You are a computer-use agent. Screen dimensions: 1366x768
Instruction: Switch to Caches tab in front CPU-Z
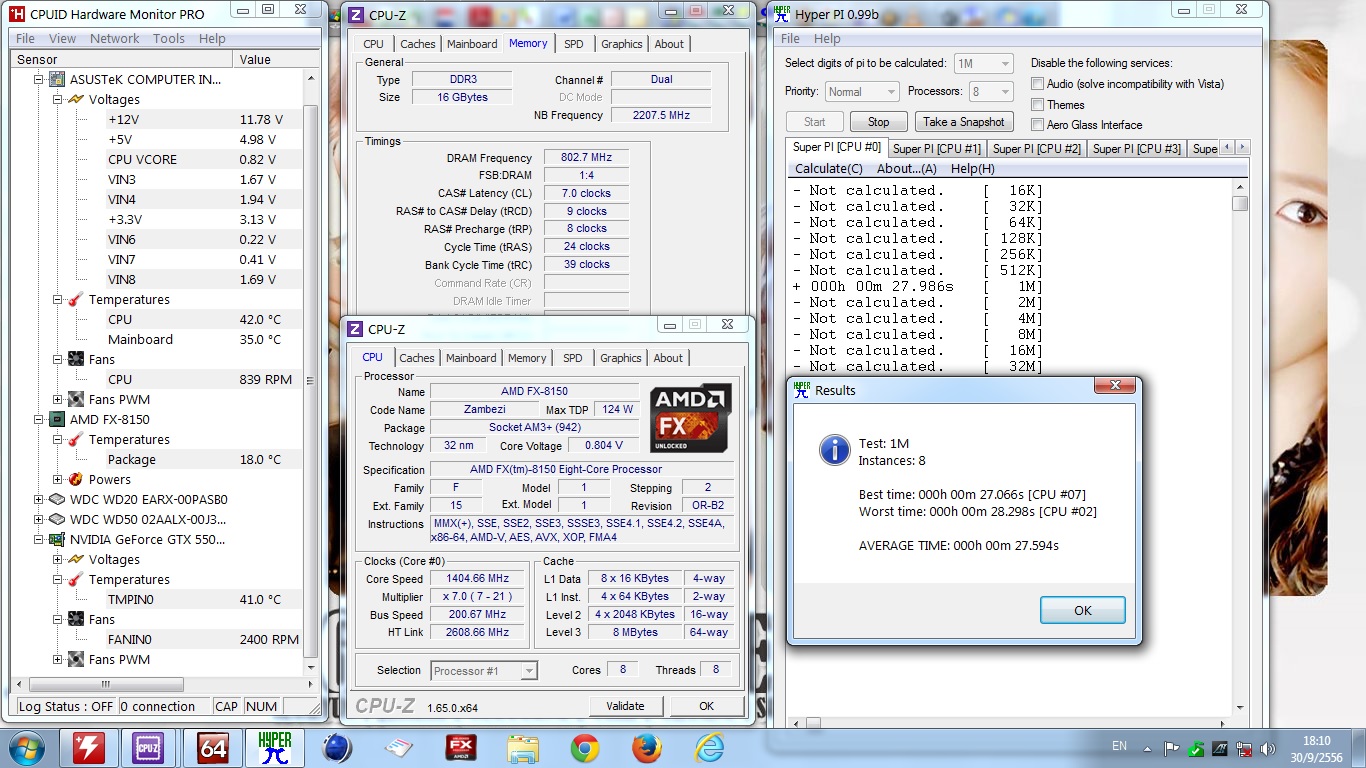pos(417,358)
